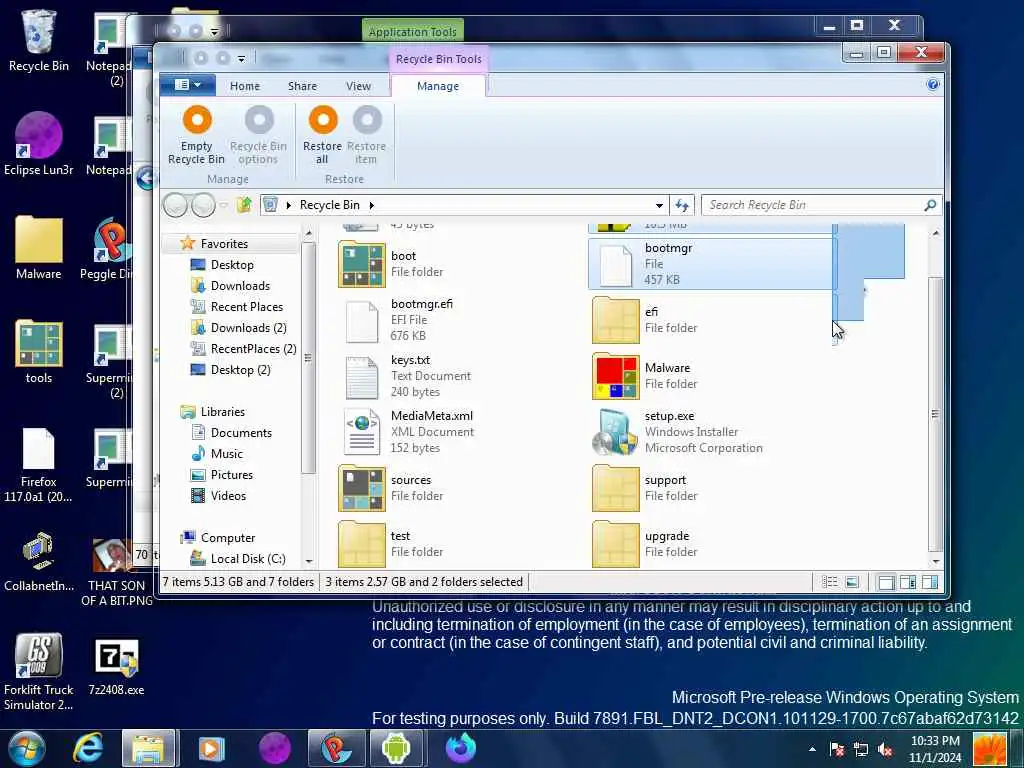Click the refresh button by address bar
Viewport: 1024px width, 768px height.
point(682,205)
